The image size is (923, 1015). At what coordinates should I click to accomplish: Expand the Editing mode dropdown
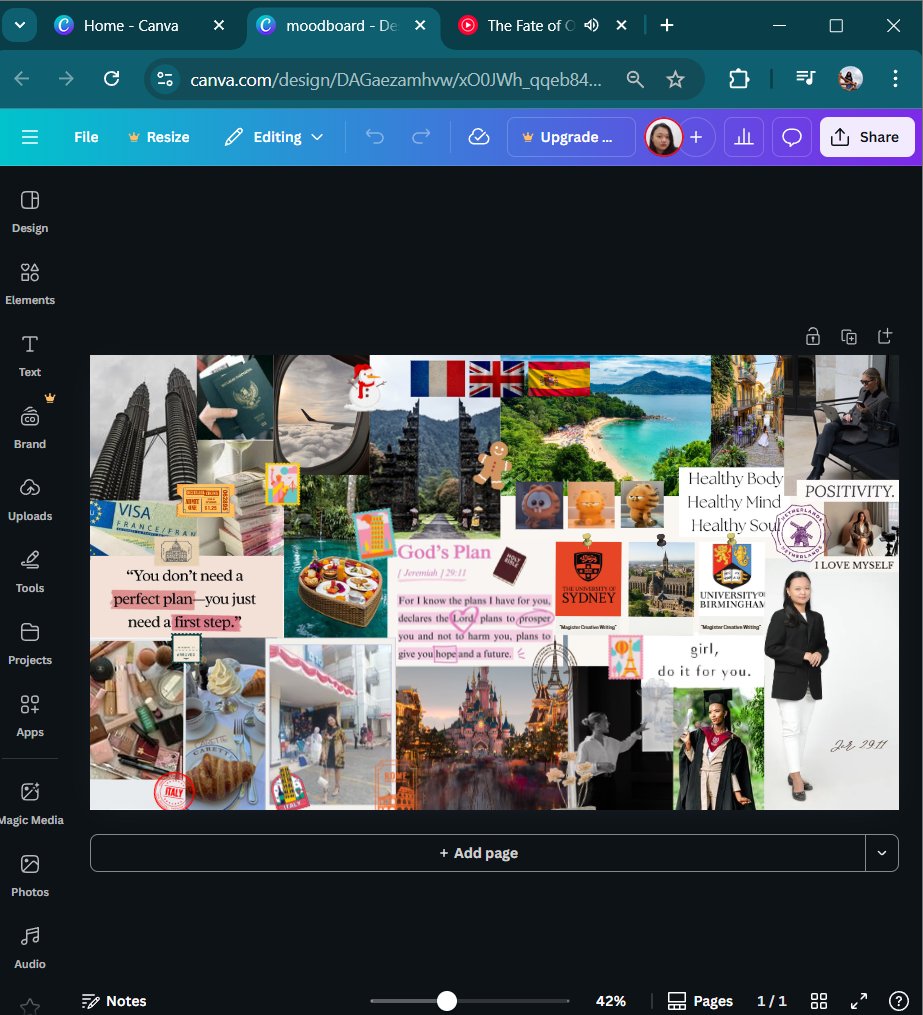click(x=274, y=137)
